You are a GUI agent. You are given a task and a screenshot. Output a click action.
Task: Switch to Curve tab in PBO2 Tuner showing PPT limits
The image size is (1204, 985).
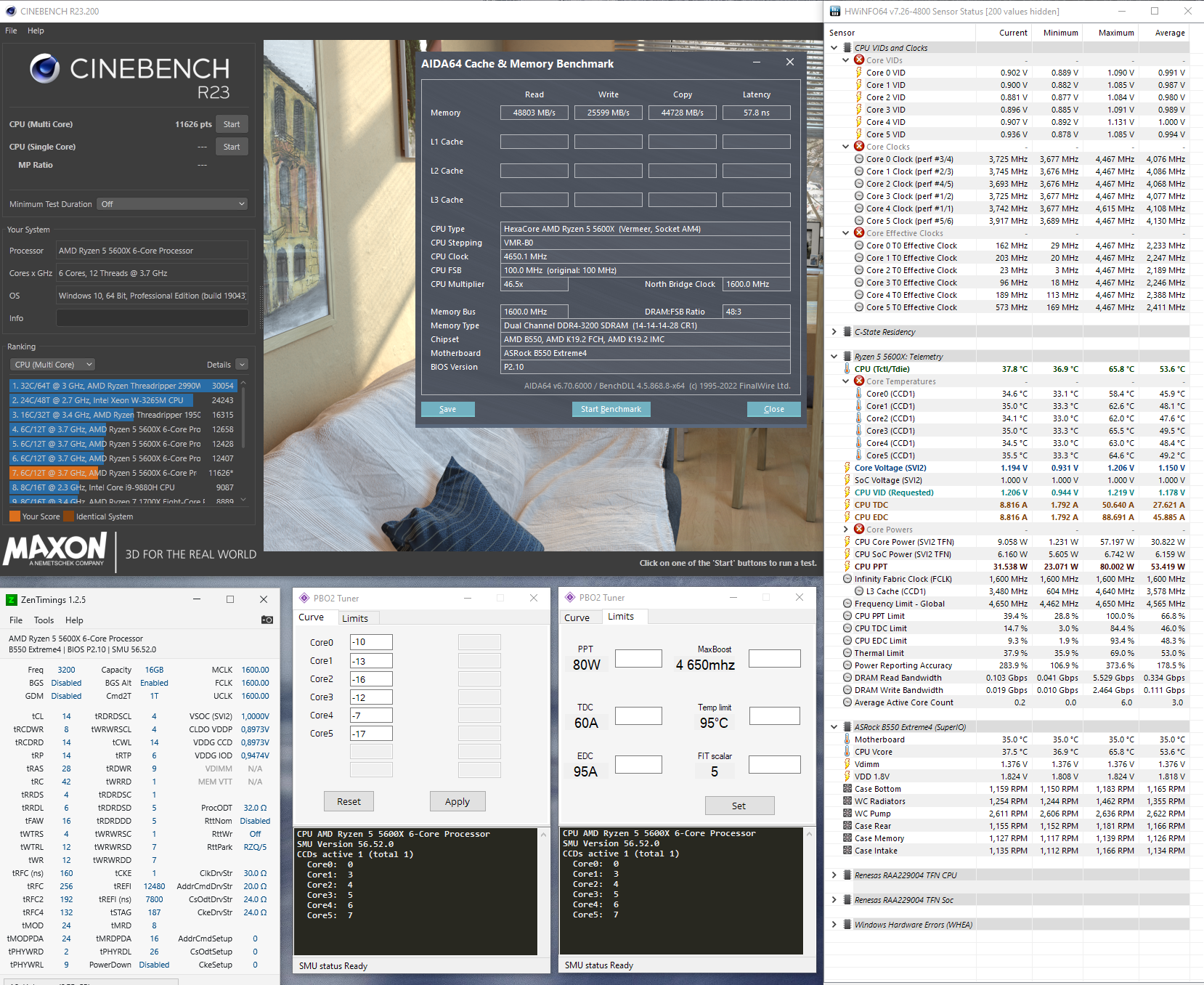pyautogui.click(x=577, y=617)
